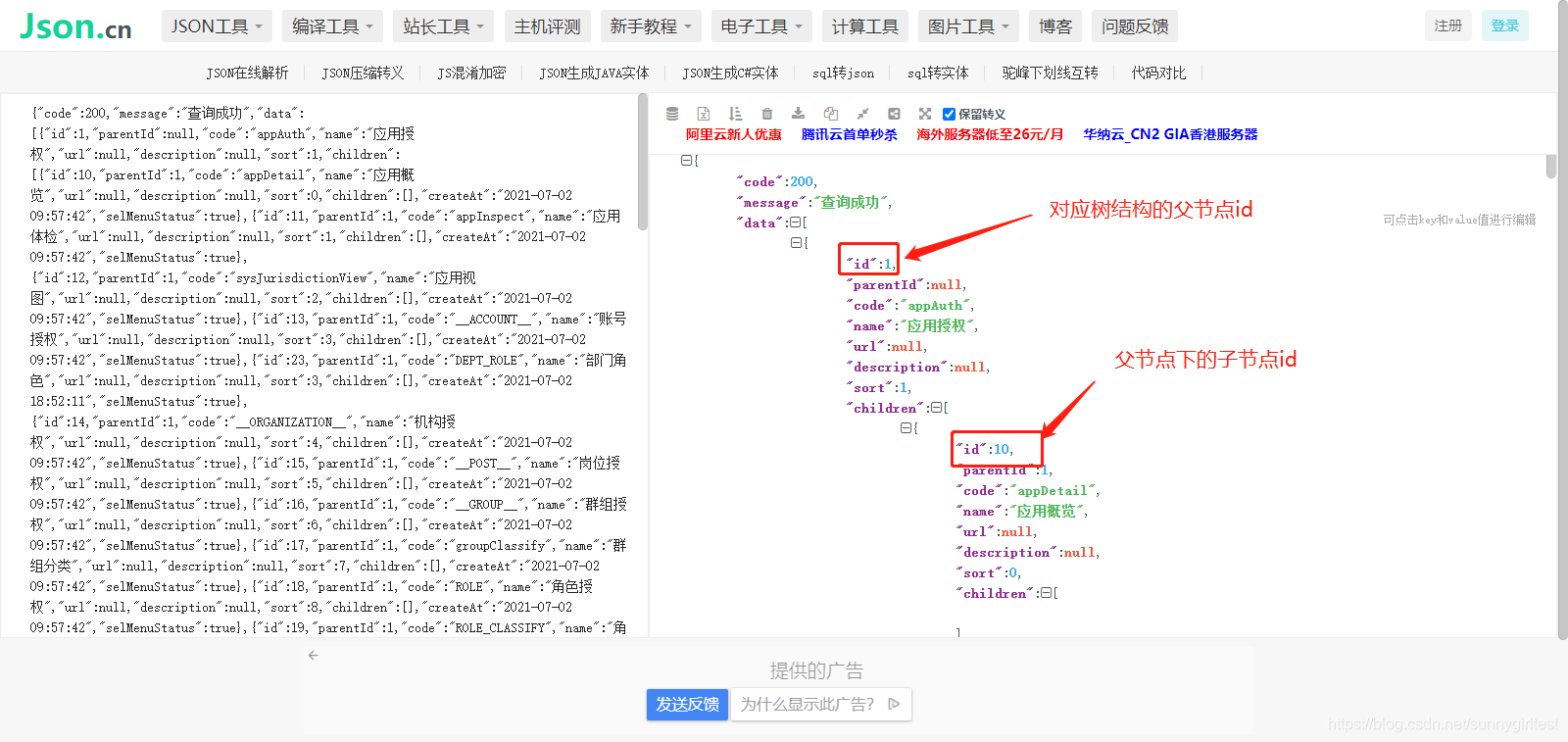The width and height of the screenshot is (1568, 742).
Task: Collapse the child object with id 10
Action: [906, 428]
